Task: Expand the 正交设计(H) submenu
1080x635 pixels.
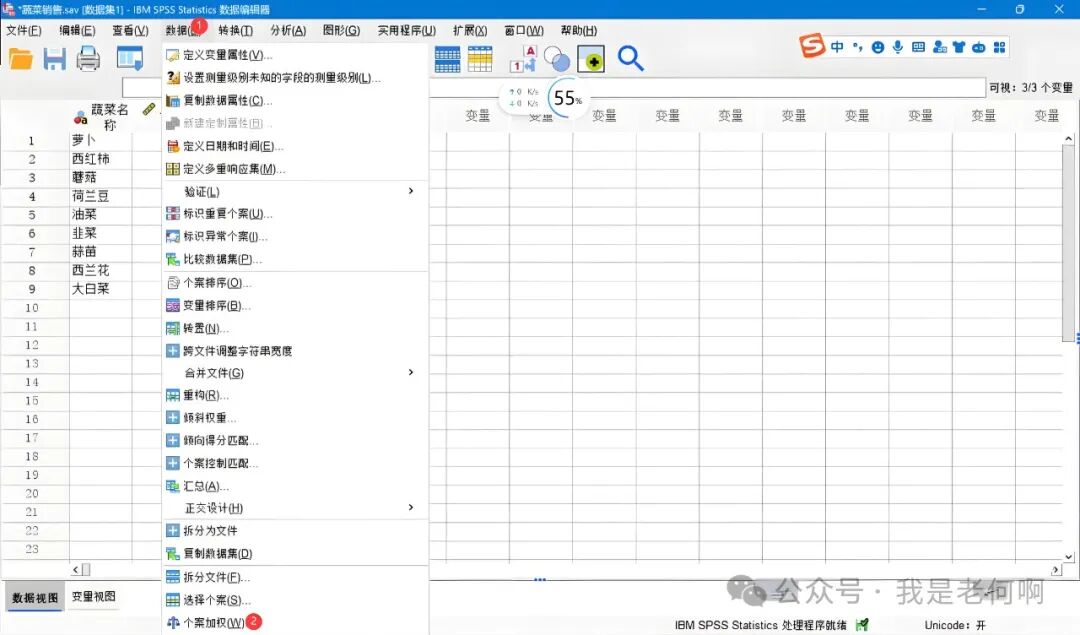Action: tap(295, 508)
